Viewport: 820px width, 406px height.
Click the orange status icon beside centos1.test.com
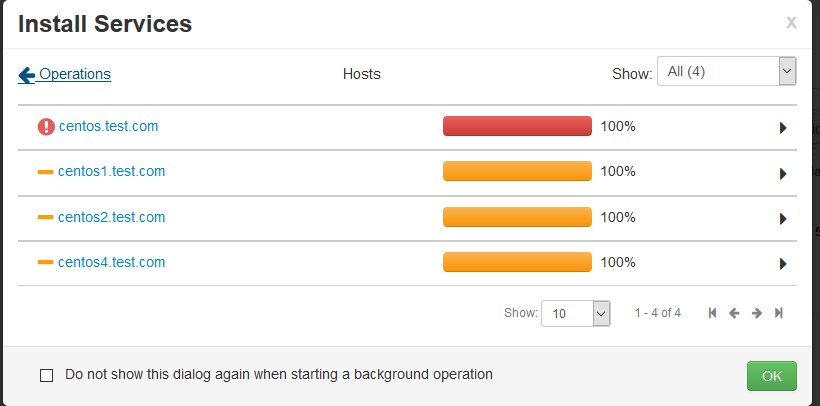tap(45, 172)
